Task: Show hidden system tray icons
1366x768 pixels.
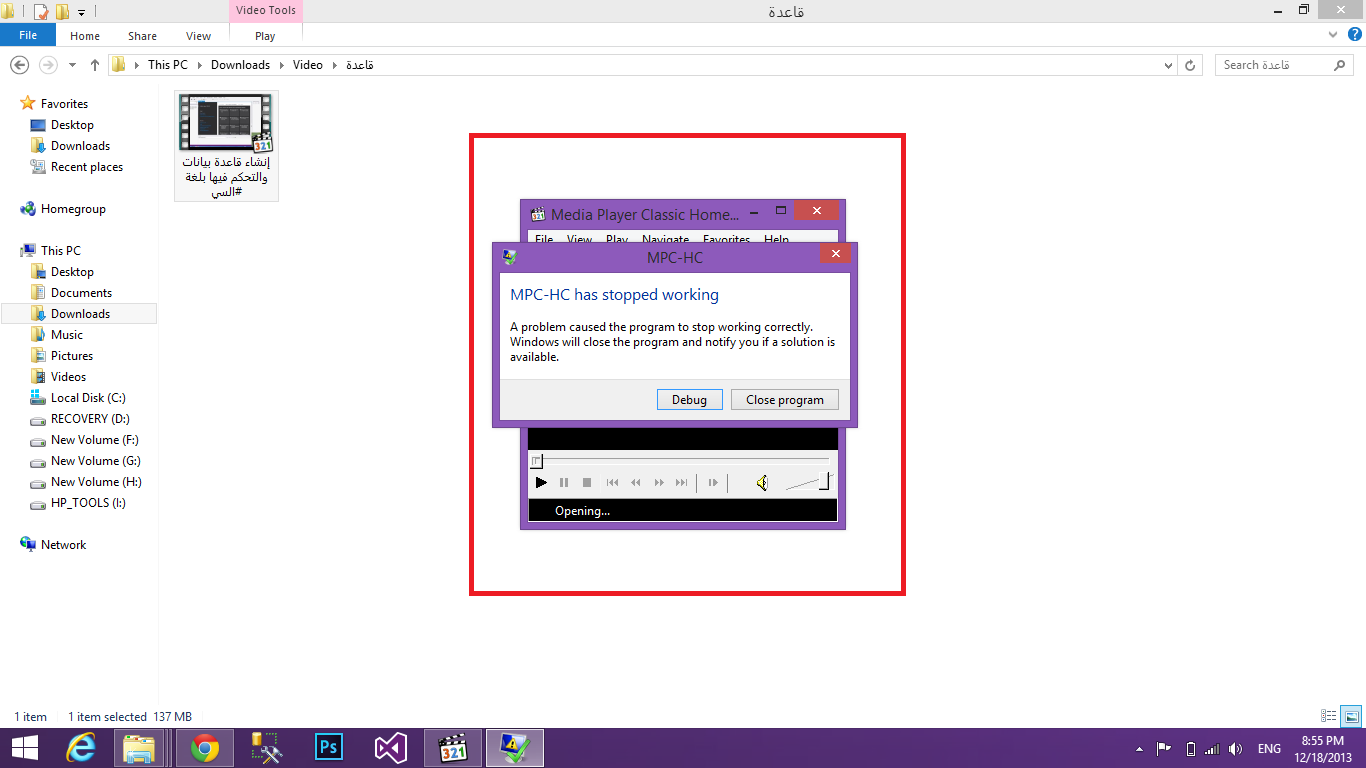Action: pyautogui.click(x=1139, y=749)
